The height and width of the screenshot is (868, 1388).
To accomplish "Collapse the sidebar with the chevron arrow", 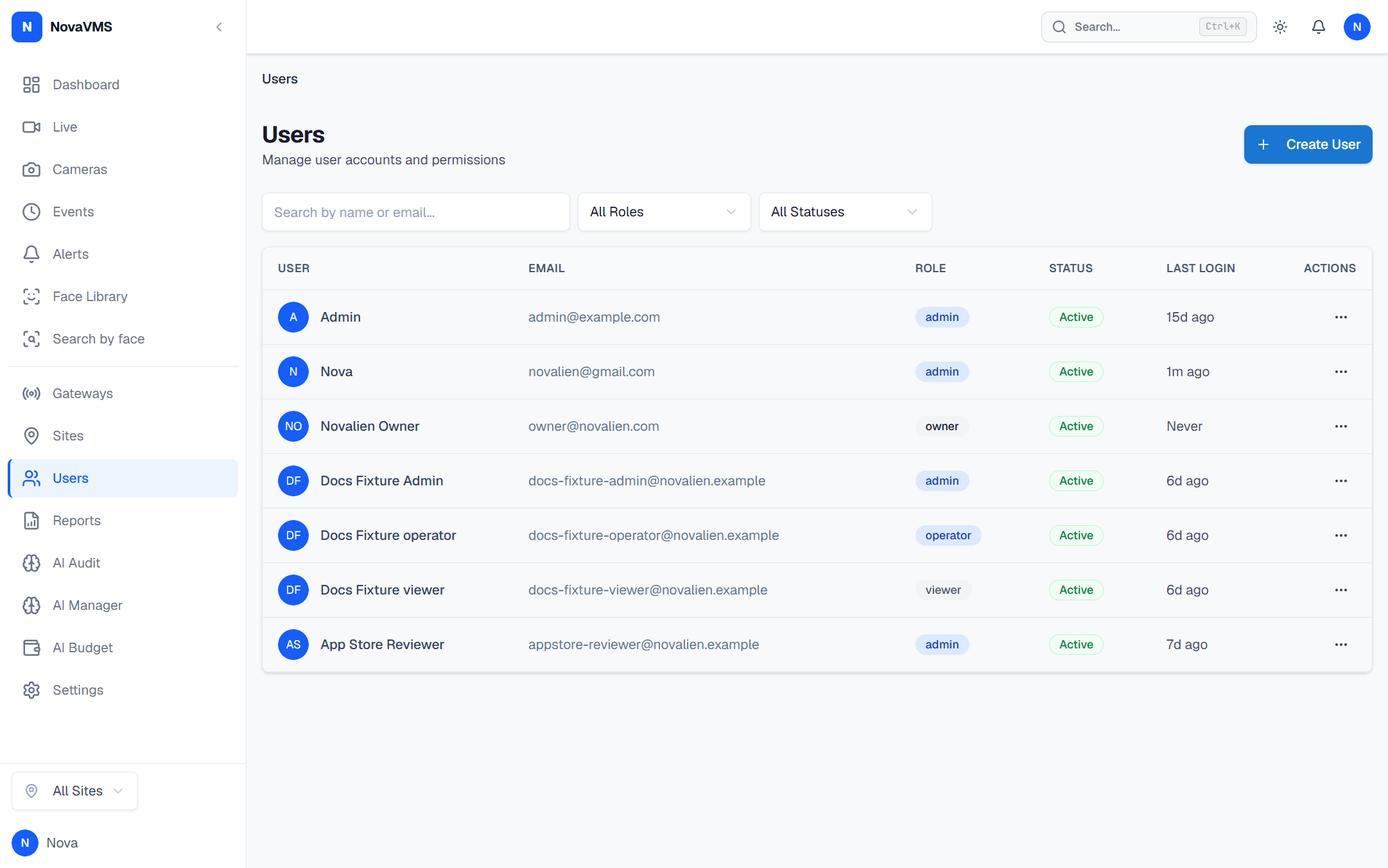I will pyautogui.click(x=219, y=27).
